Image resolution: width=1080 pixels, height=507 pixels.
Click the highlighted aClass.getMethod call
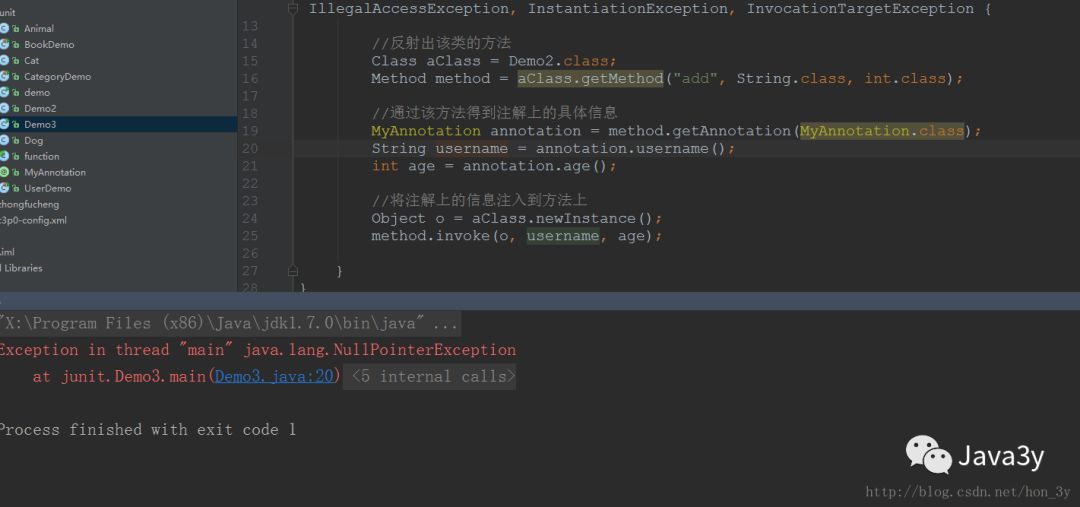(590, 79)
